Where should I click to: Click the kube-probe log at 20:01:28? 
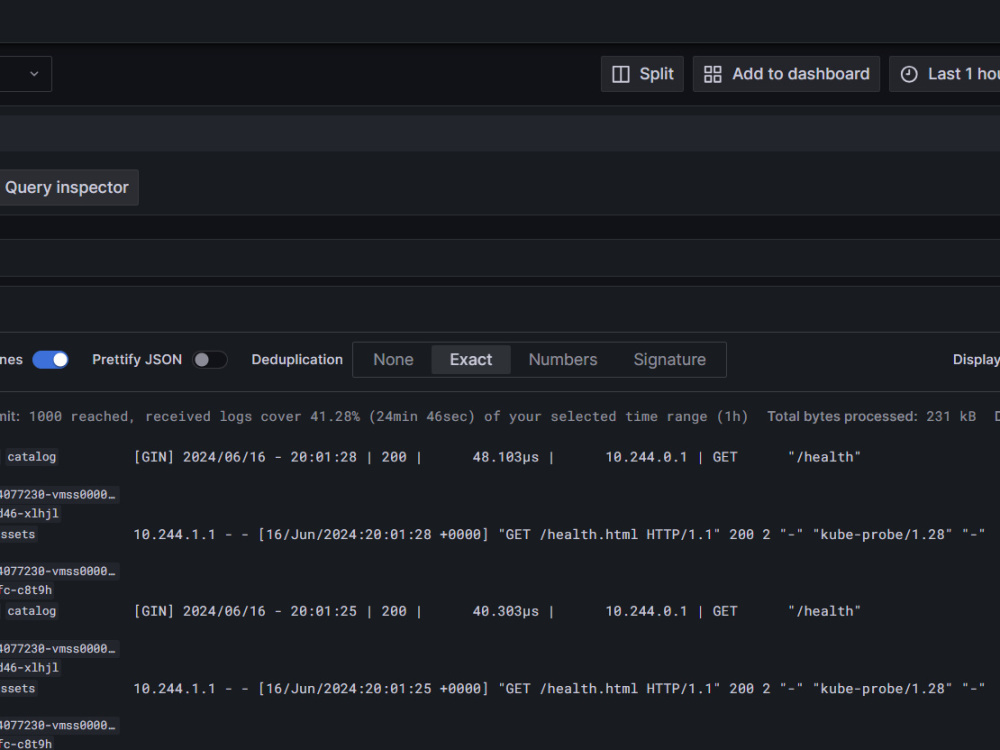(559, 534)
